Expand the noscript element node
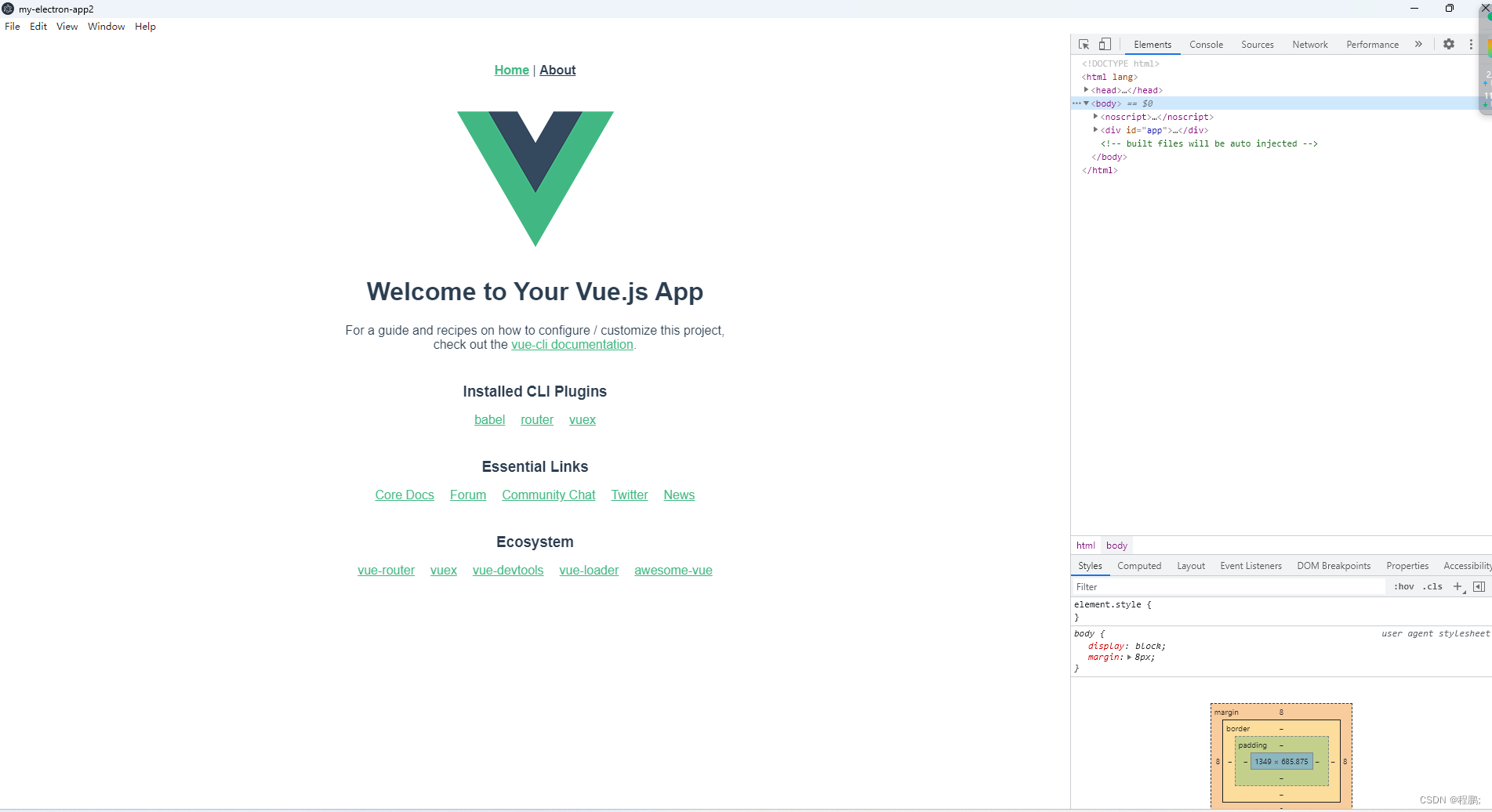This screenshot has height=812, width=1492. click(x=1095, y=117)
